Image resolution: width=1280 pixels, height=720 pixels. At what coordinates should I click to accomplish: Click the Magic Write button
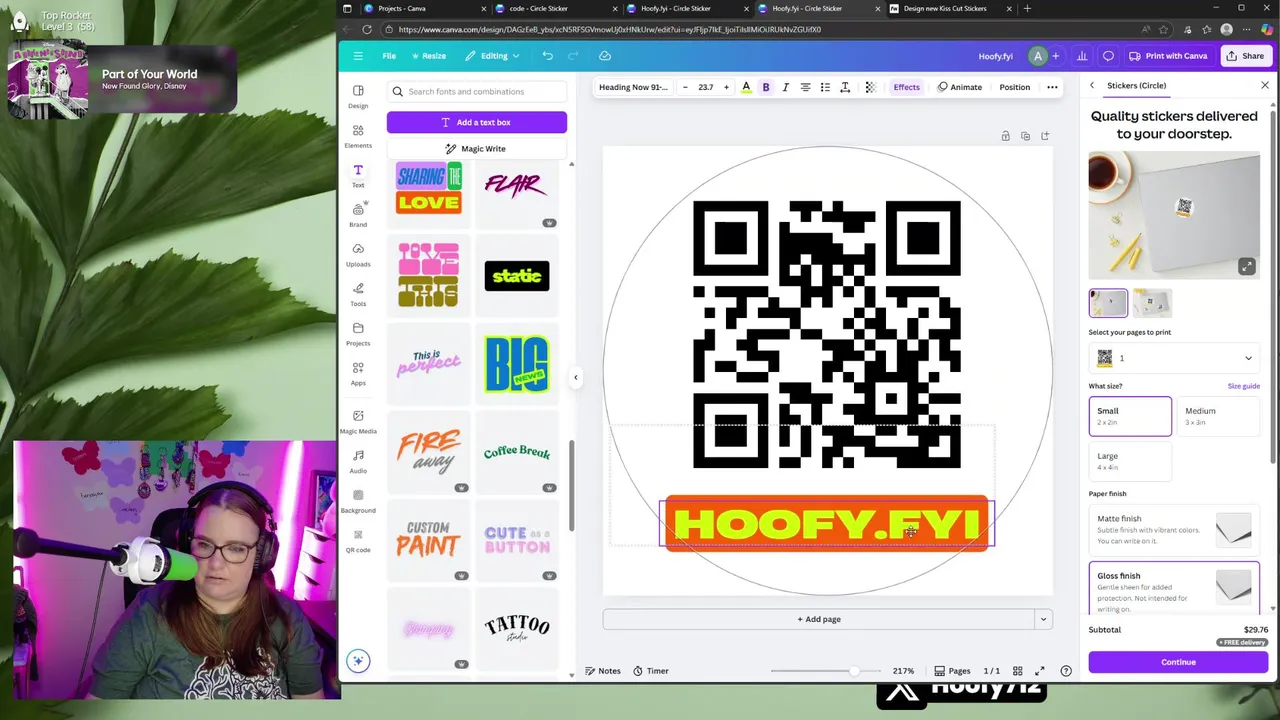click(477, 148)
